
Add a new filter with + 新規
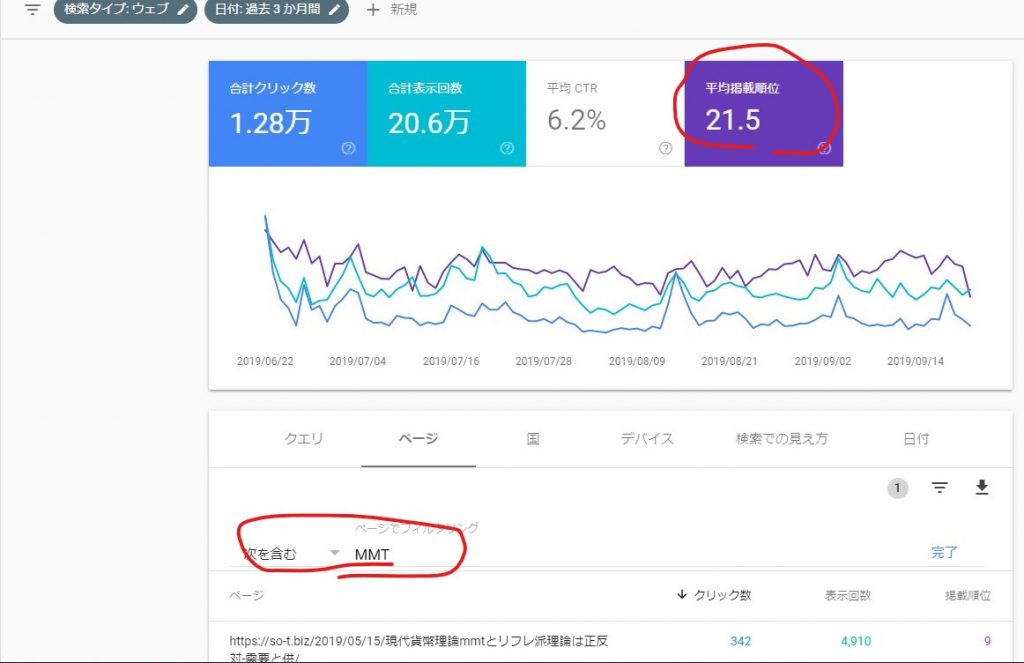click(x=392, y=10)
